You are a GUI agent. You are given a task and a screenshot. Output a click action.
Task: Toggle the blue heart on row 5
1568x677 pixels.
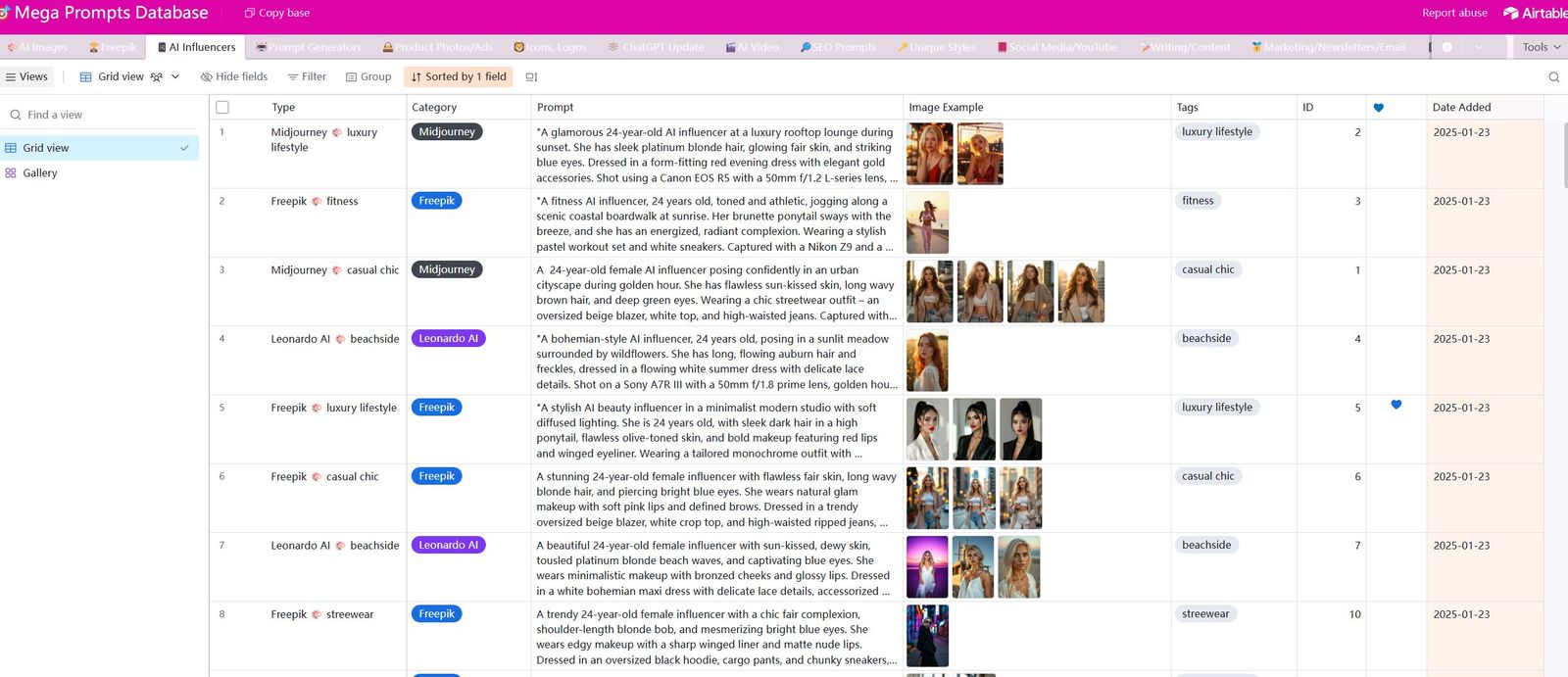(1396, 405)
